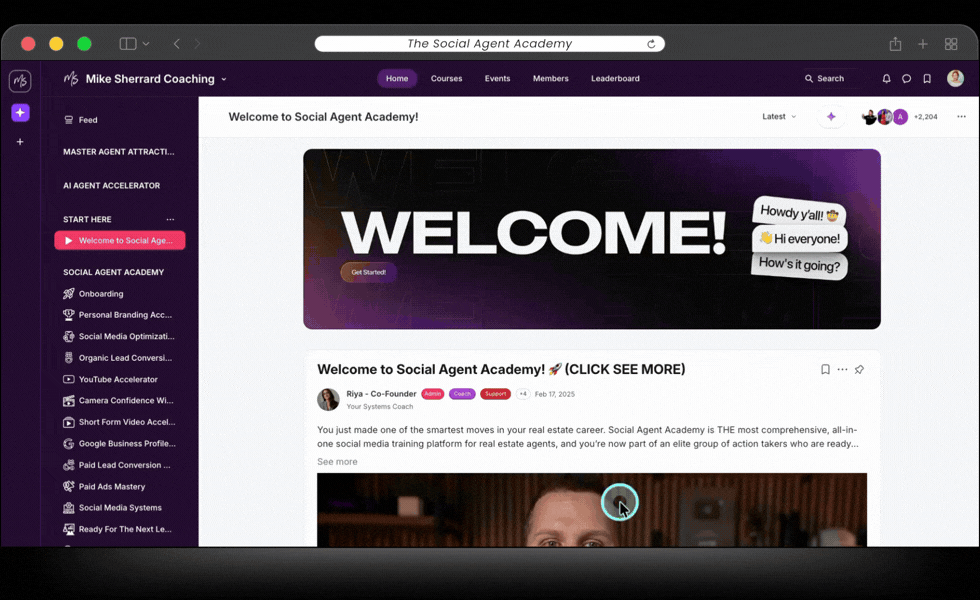The width and height of the screenshot is (980, 600).
Task: Select the Onboarding course in the sidebar
Action: 100,293
